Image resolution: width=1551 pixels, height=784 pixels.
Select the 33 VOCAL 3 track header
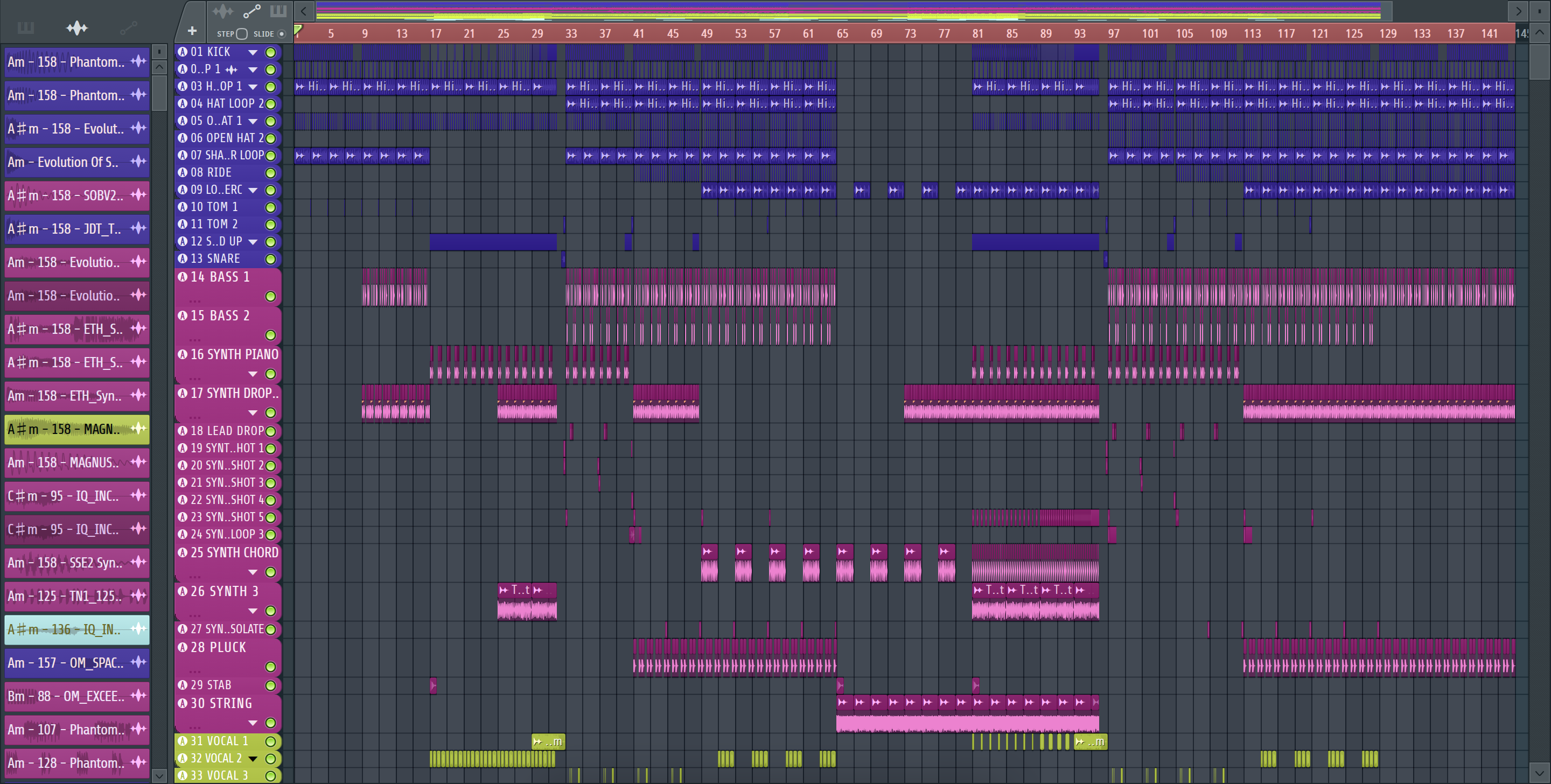[x=228, y=775]
